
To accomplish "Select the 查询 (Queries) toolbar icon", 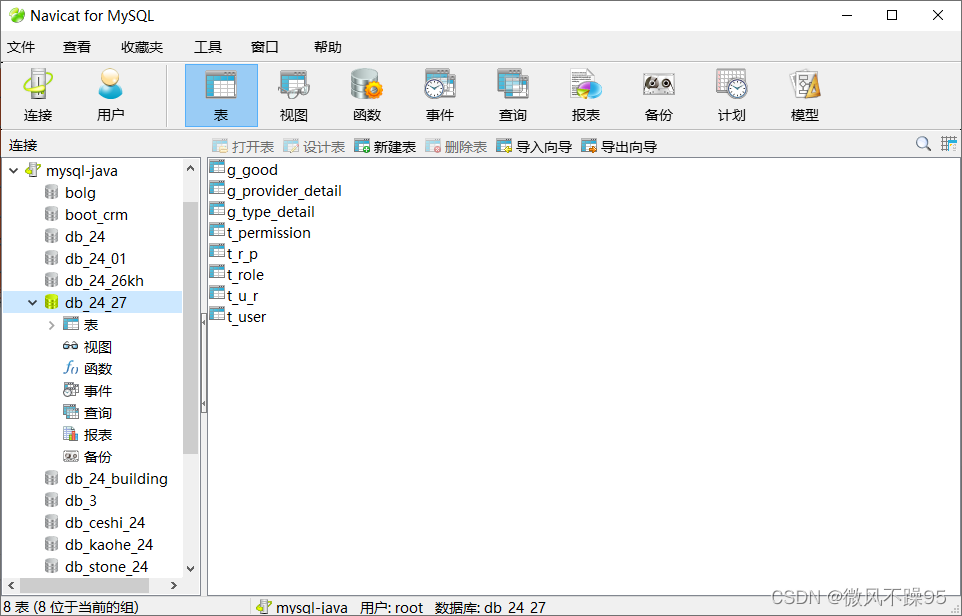I will pos(512,93).
